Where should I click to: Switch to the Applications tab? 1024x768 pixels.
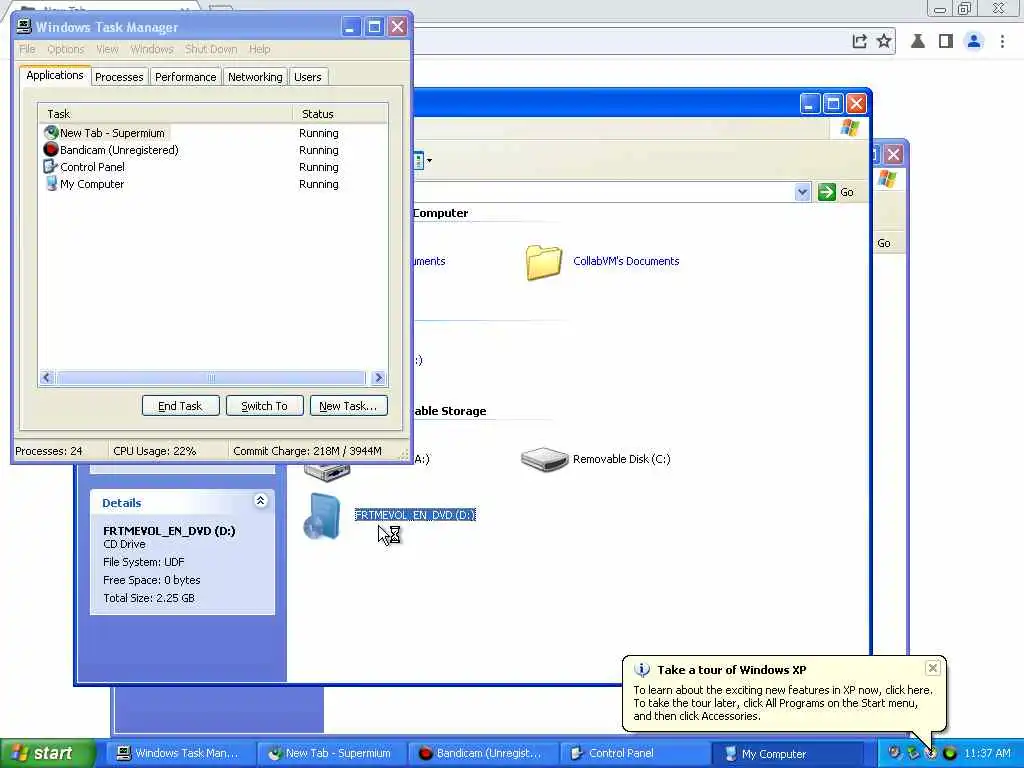[x=55, y=75]
